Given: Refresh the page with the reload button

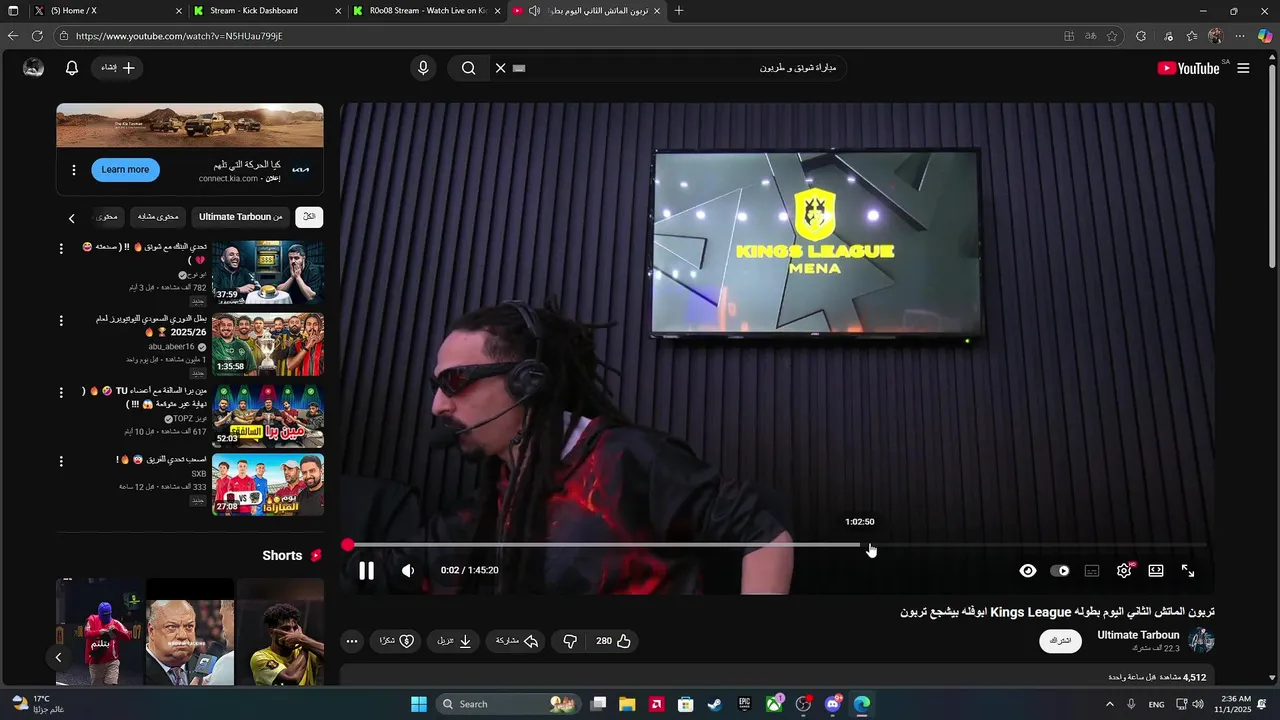Looking at the screenshot, I should pos(37,36).
